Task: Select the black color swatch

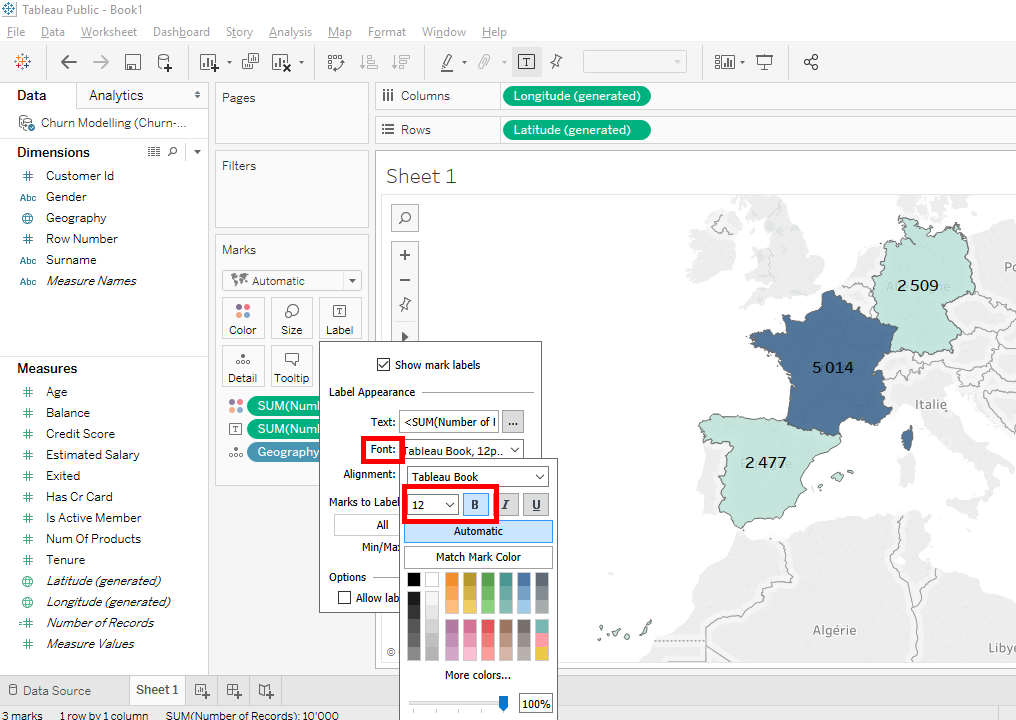Action: 414,579
